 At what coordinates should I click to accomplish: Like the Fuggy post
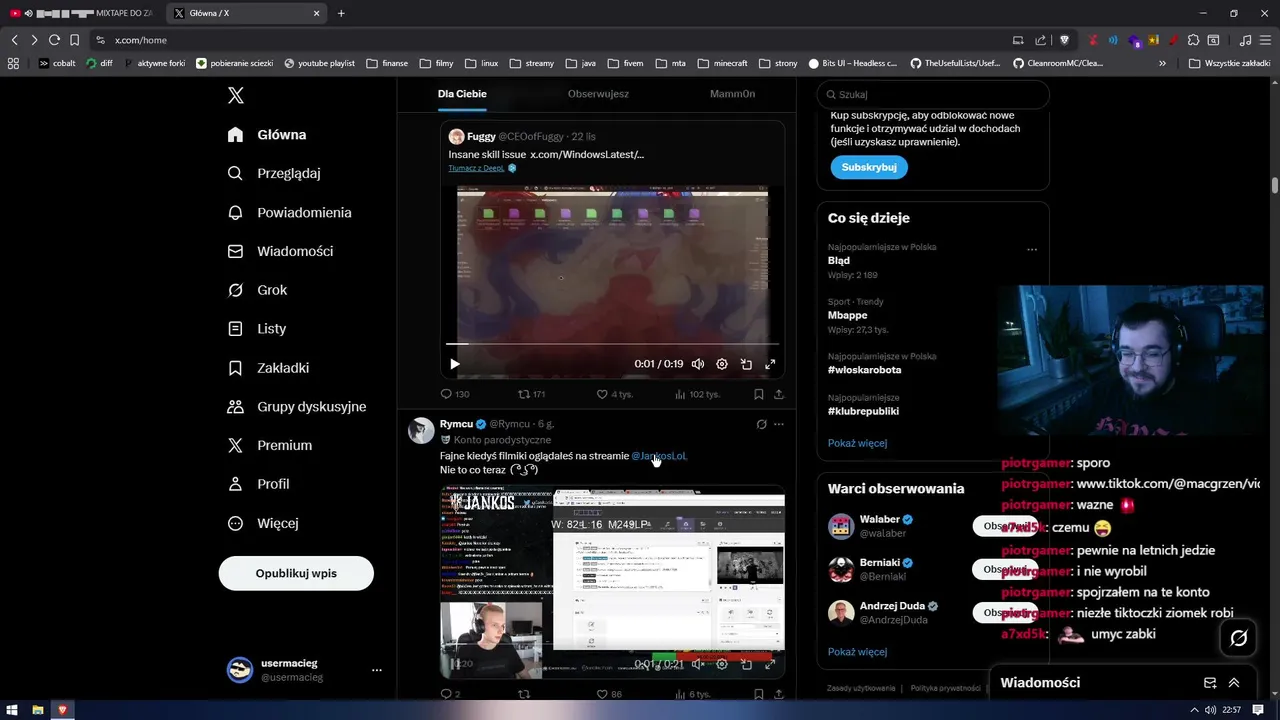coord(614,394)
